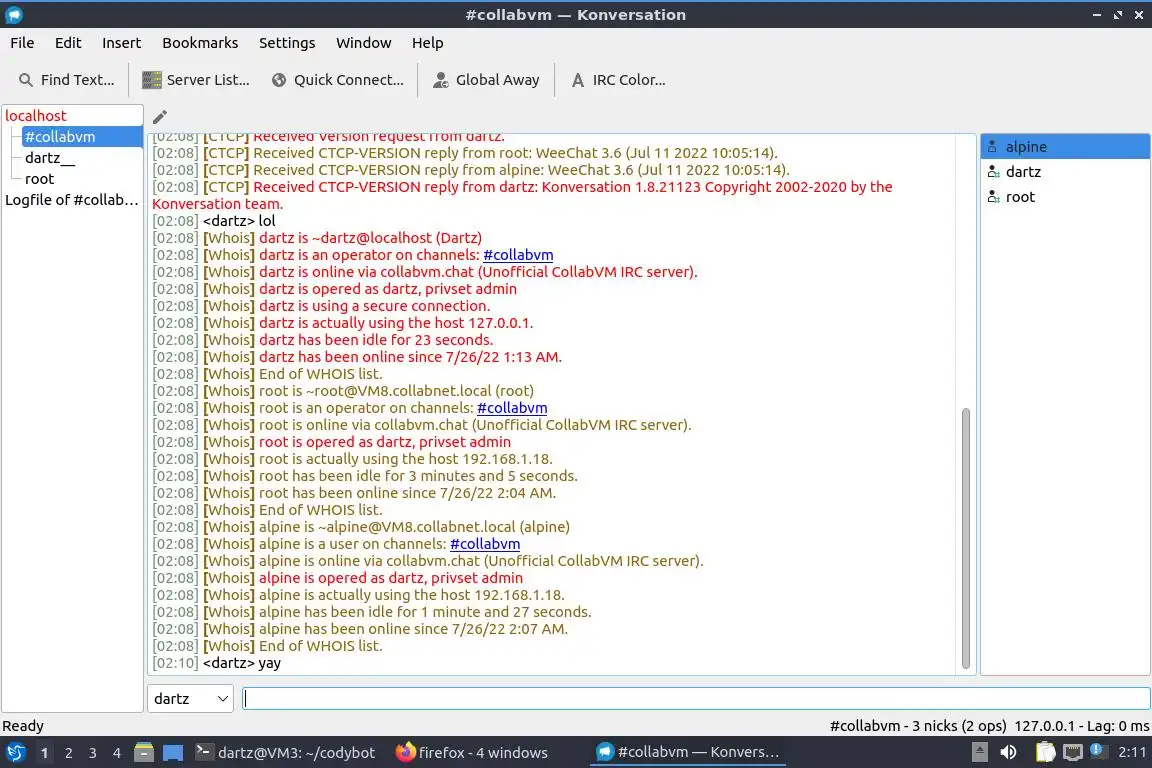Click the network monitor tray icon

click(1073, 753)
